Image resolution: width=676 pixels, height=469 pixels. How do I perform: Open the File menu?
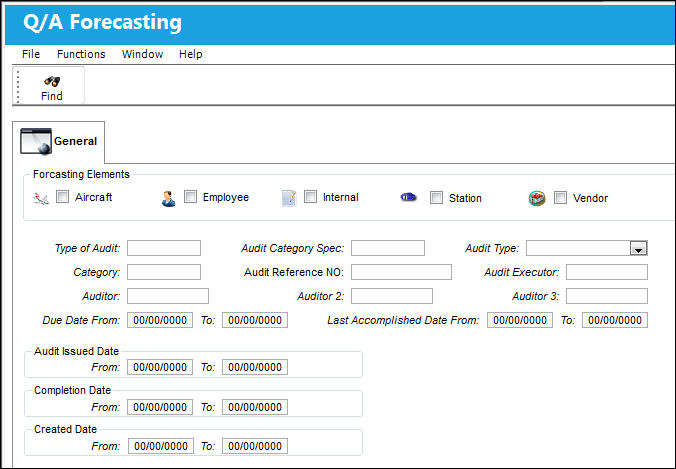[31, 54]
